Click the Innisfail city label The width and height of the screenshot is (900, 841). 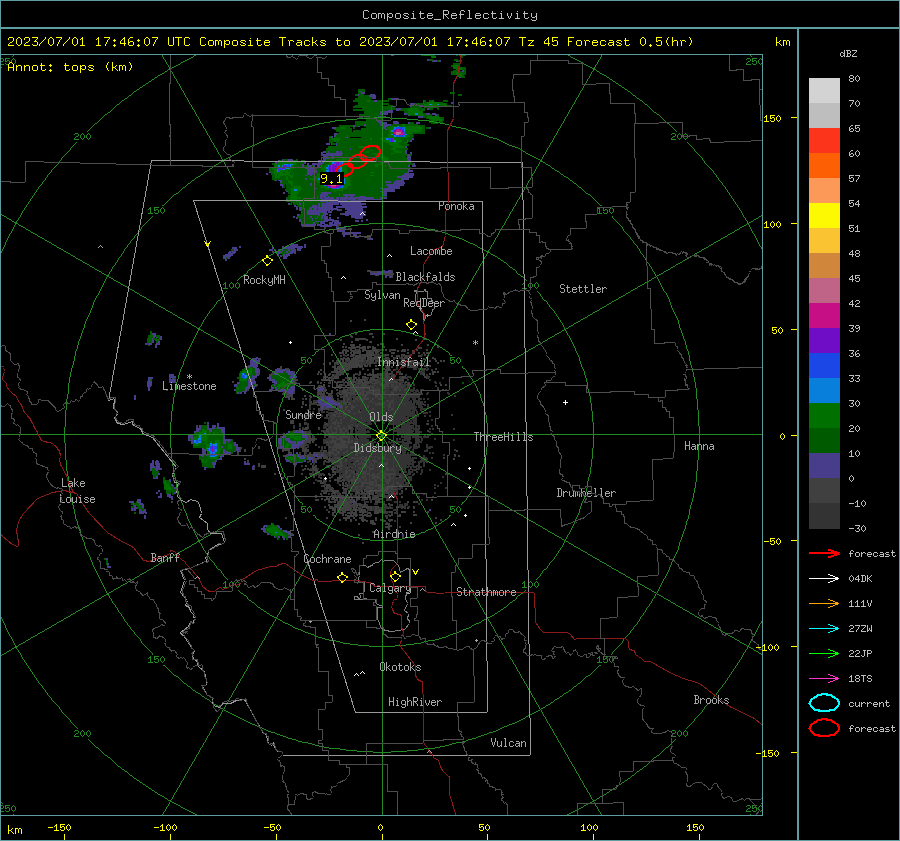tap(404, 362)
